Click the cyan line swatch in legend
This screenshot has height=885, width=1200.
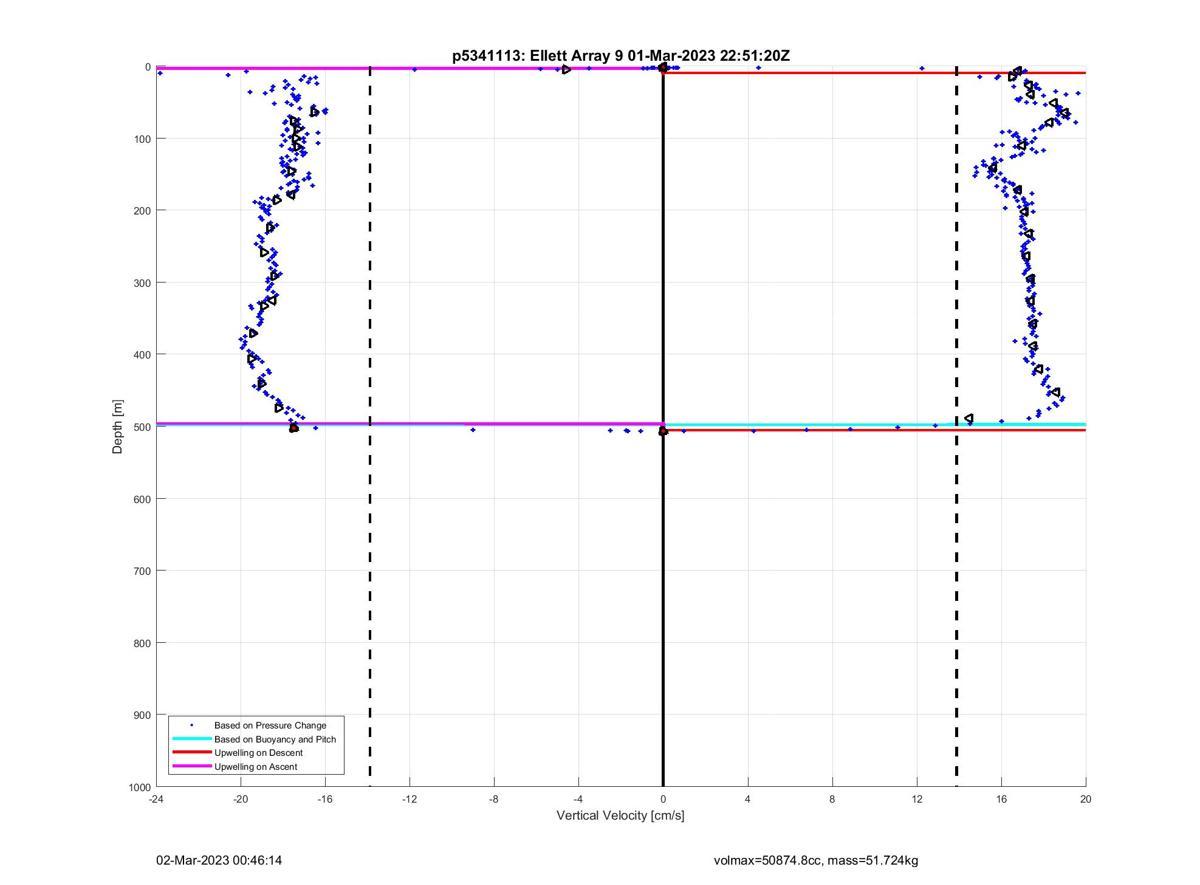point(192,739)
